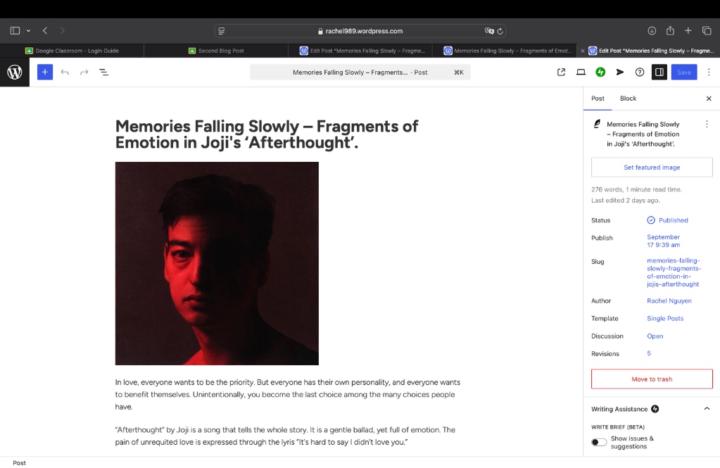Screen dimensions: 720x468
Task: Open the Document Overview list icon
Action: click(104, 72)
